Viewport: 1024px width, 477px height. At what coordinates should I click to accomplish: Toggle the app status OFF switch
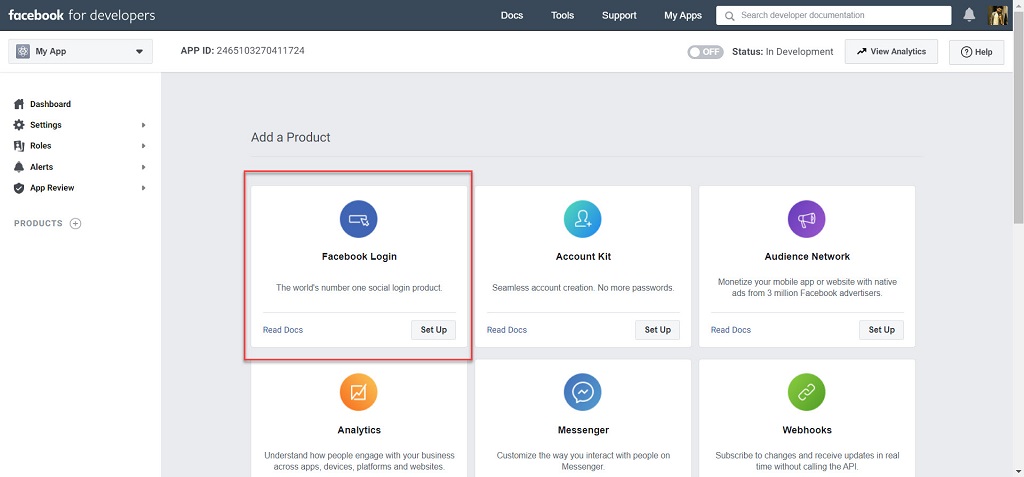click(x=705, y=52)
